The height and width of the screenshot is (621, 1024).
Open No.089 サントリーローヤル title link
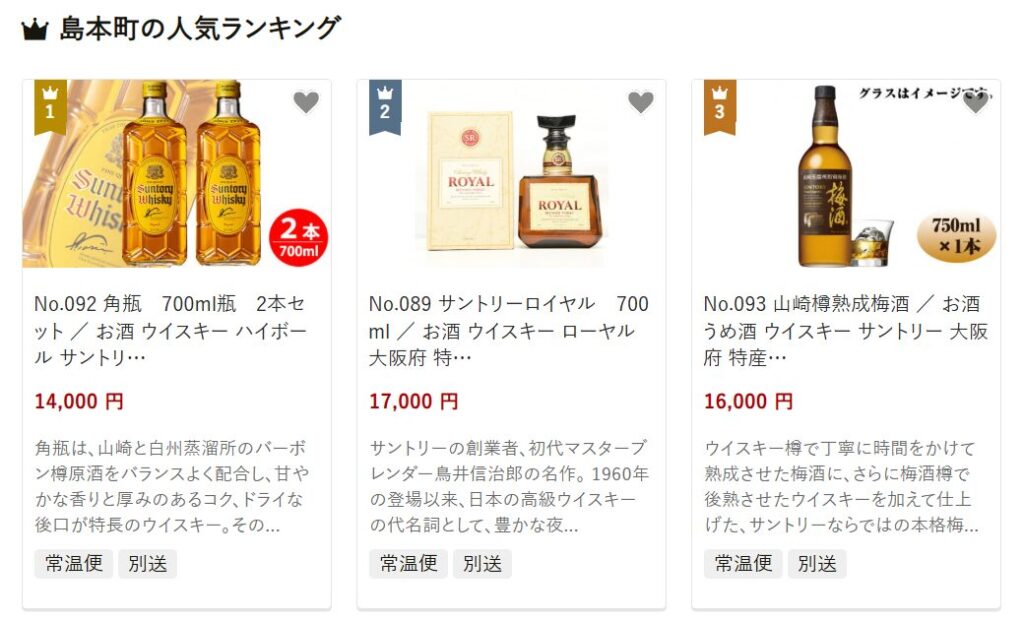pos(509,330)
